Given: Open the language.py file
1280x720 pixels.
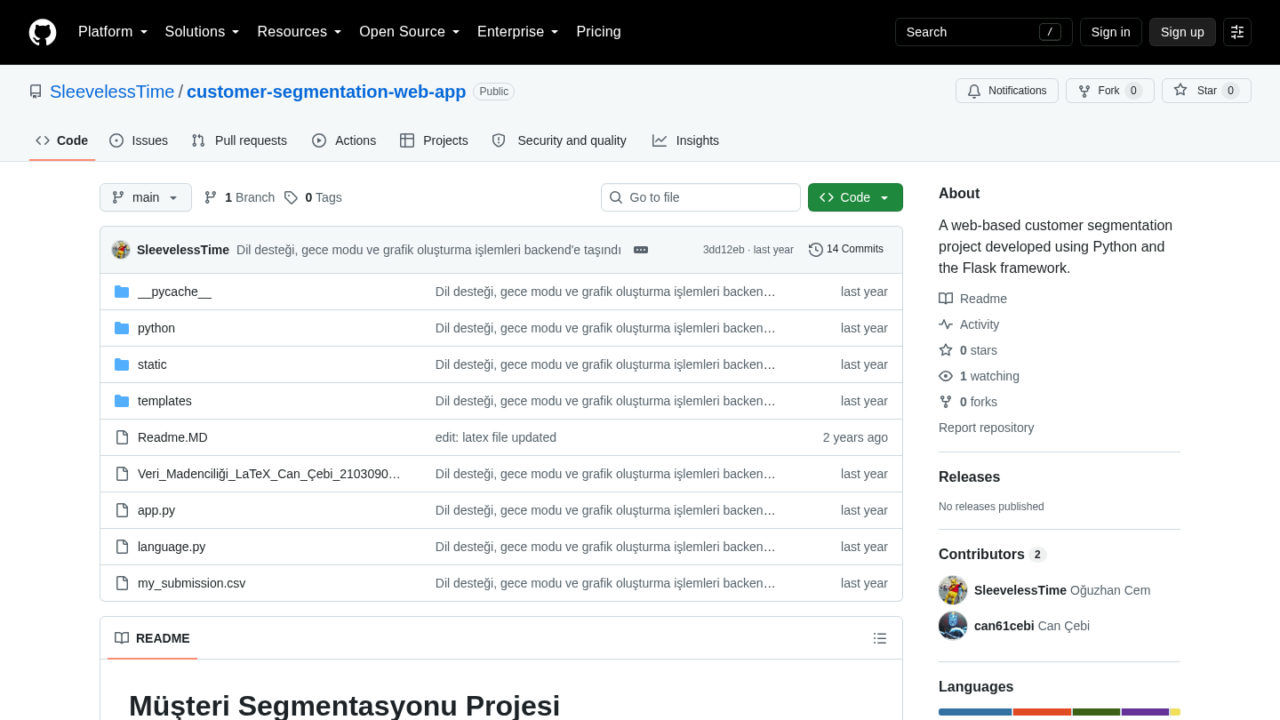Looking at the screenshot, I should click(172, 547).
